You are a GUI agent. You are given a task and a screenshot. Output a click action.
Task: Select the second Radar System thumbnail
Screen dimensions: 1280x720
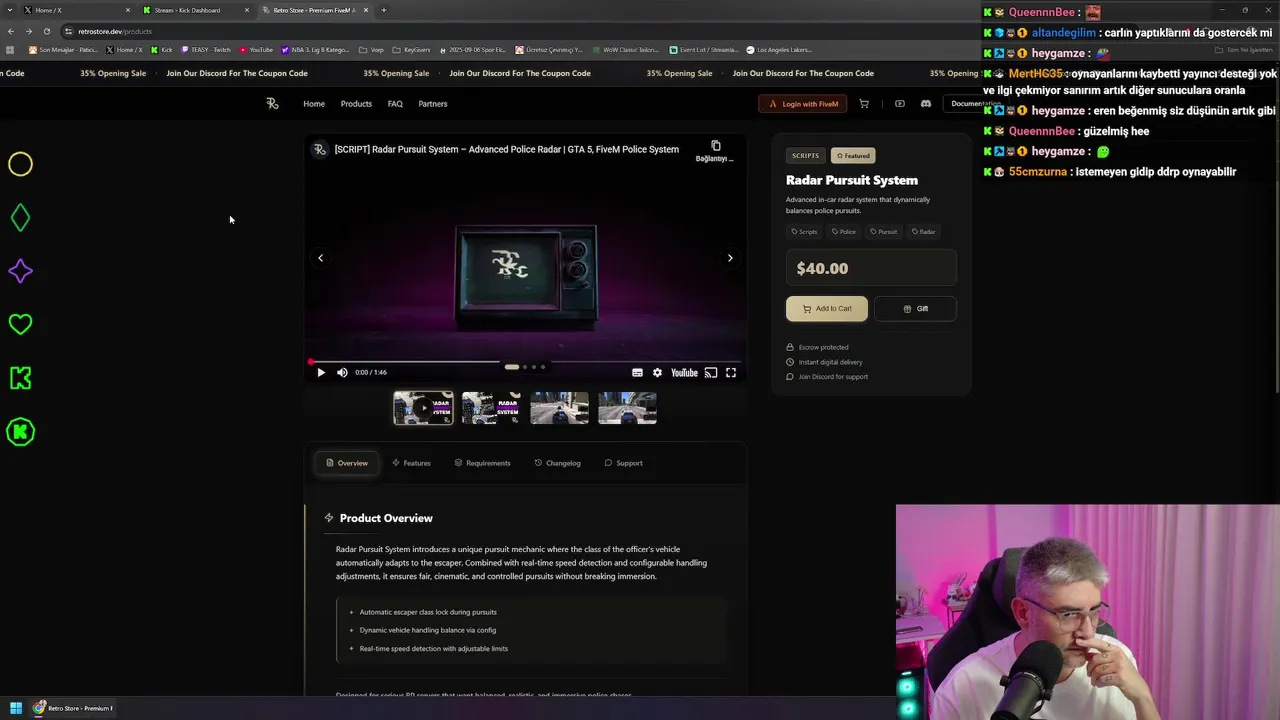click(491, 408)
